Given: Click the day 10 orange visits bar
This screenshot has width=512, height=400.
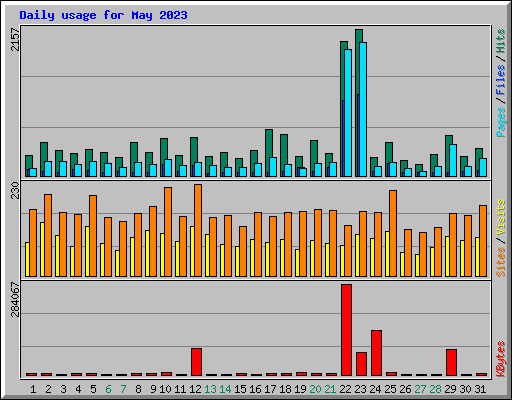Looking at the screenshot, I should point(168,232).
